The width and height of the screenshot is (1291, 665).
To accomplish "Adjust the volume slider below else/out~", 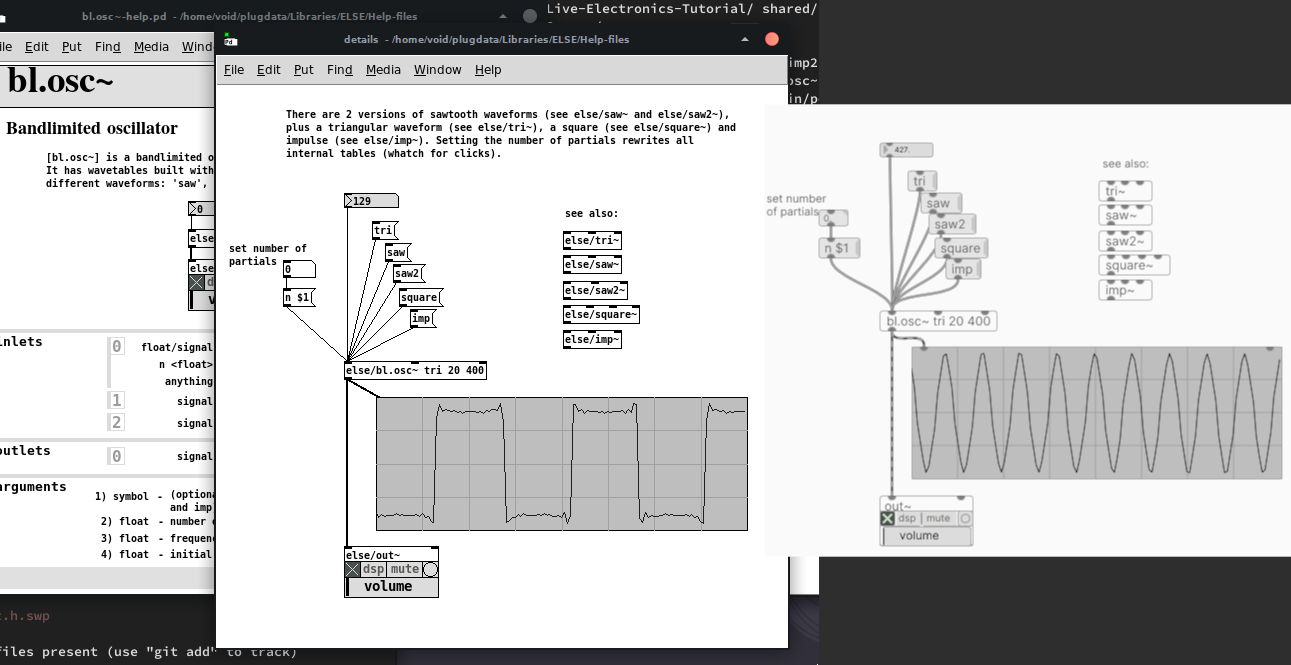I will tap(391, 587).
